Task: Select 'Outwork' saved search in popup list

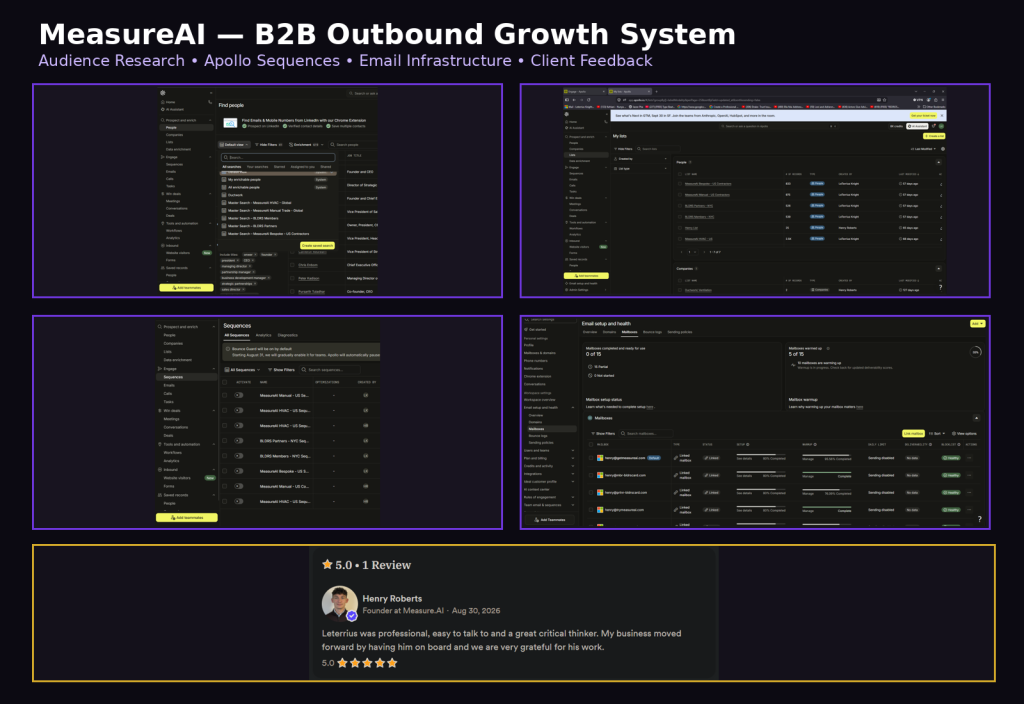Action: pyautogui.click(x=235, y=195)
